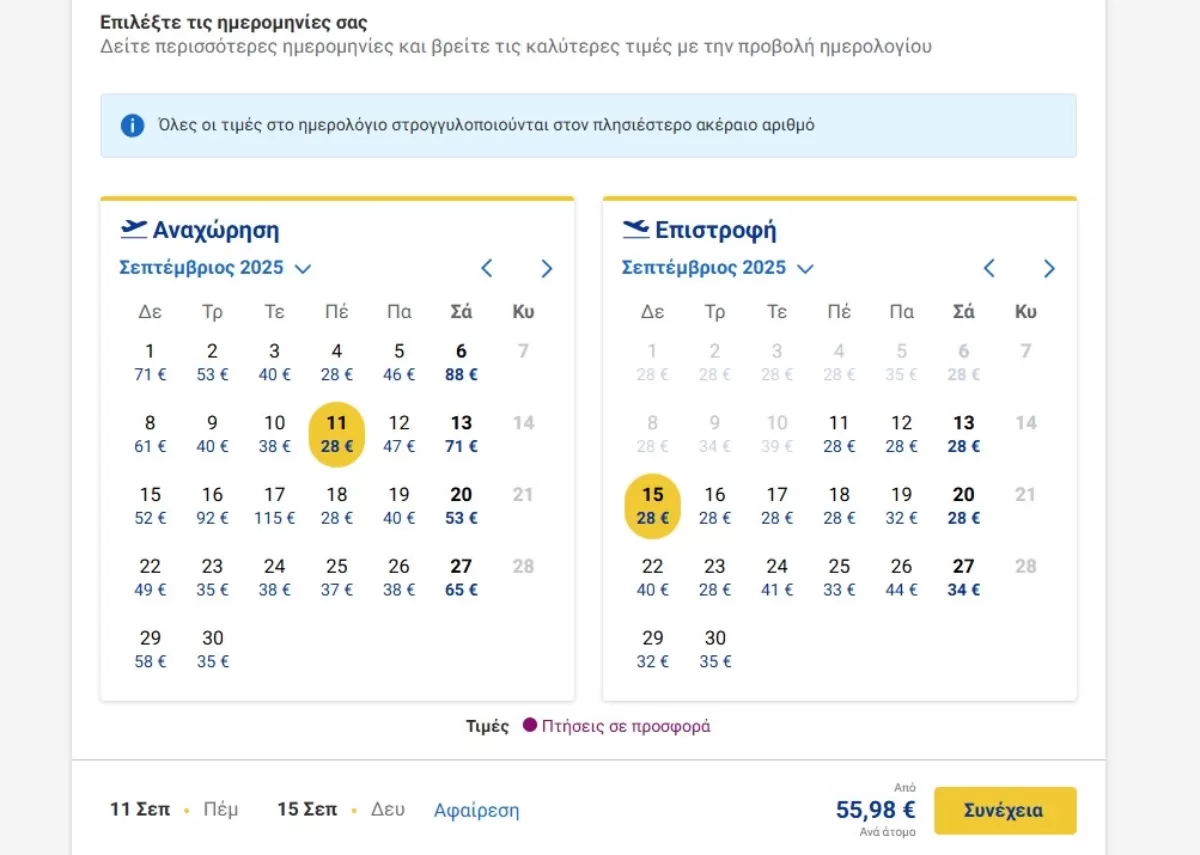Screen dimensions: 1200x855
Task: Select departure date 30 priced 35 €
Action: pos(212,649)
